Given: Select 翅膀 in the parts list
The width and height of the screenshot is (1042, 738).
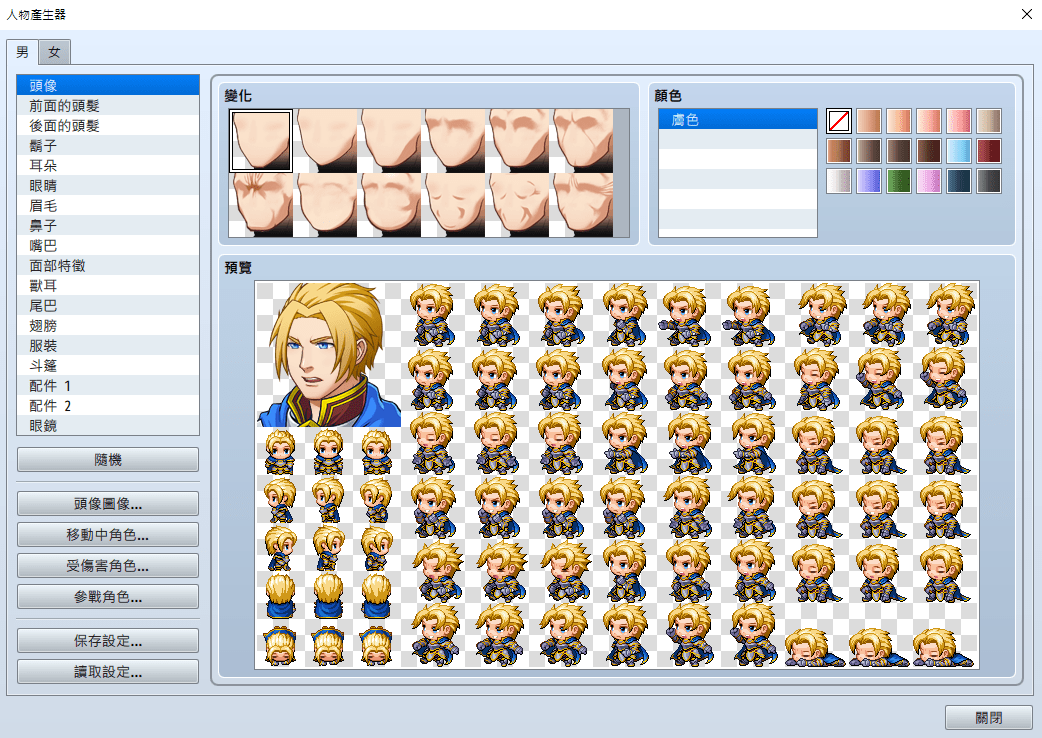Looking at the screenshot, I should 108,326.
